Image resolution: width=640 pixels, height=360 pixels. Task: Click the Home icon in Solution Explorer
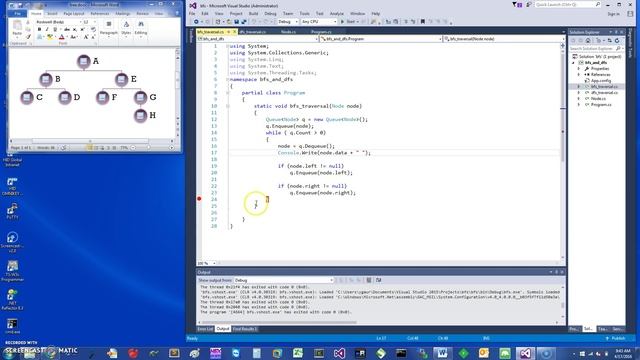pyautogui.click(x=588, y=41)
